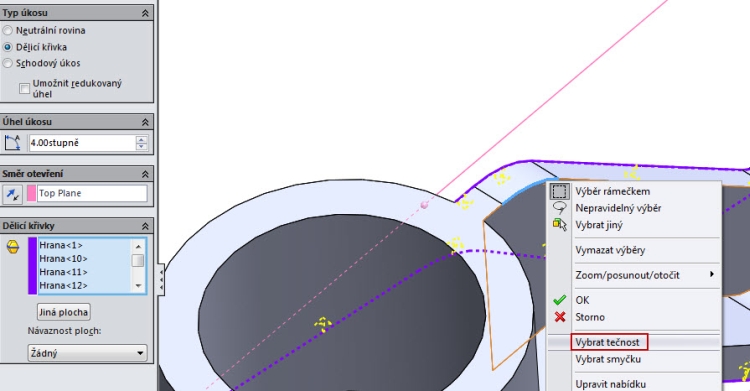Viewport: 750px width, 391px height.
Task: Click the box selection icon
Action: click(559, 191)
